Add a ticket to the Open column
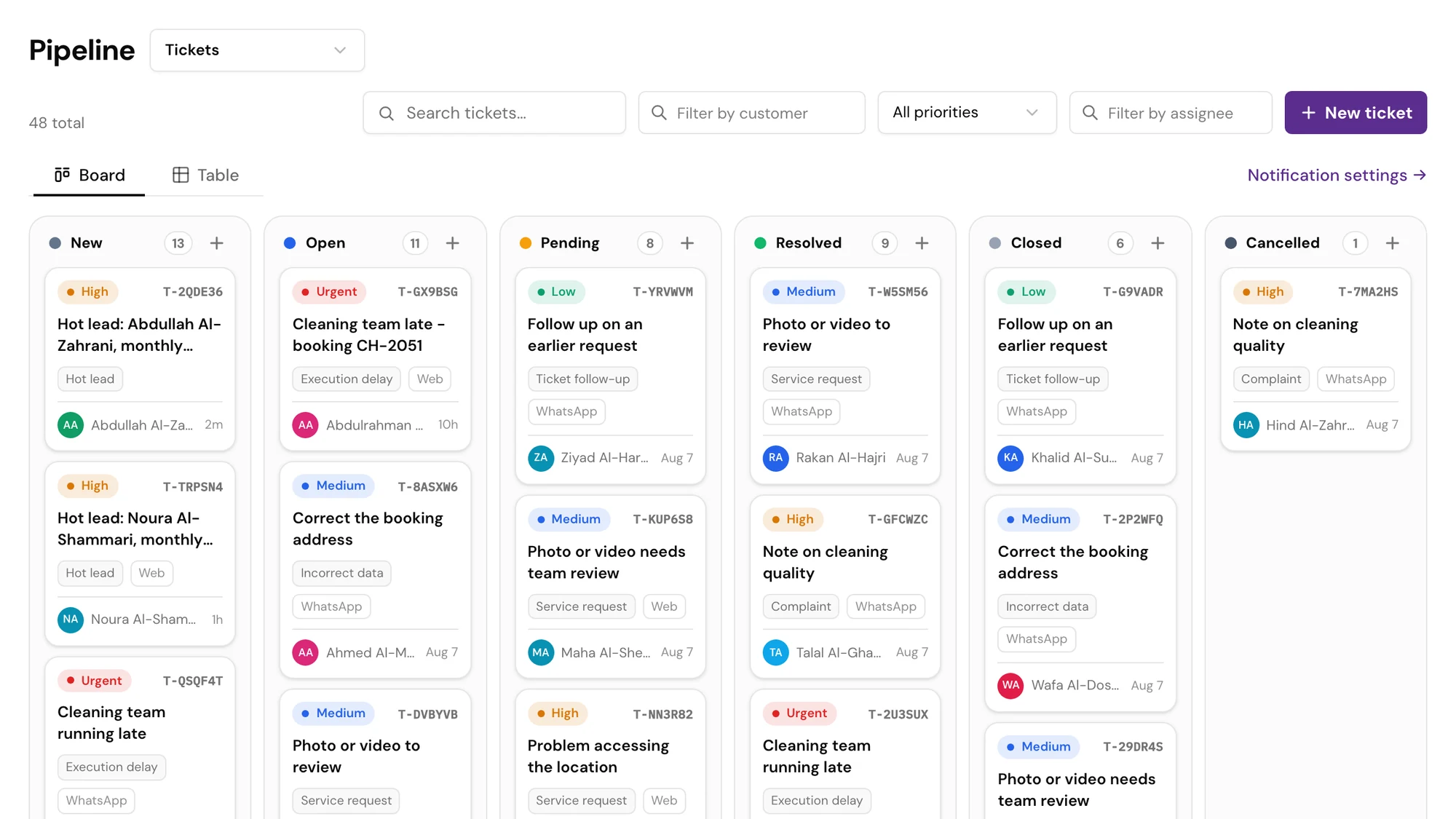Screen dimensions: 1456x819 (452, 243)
